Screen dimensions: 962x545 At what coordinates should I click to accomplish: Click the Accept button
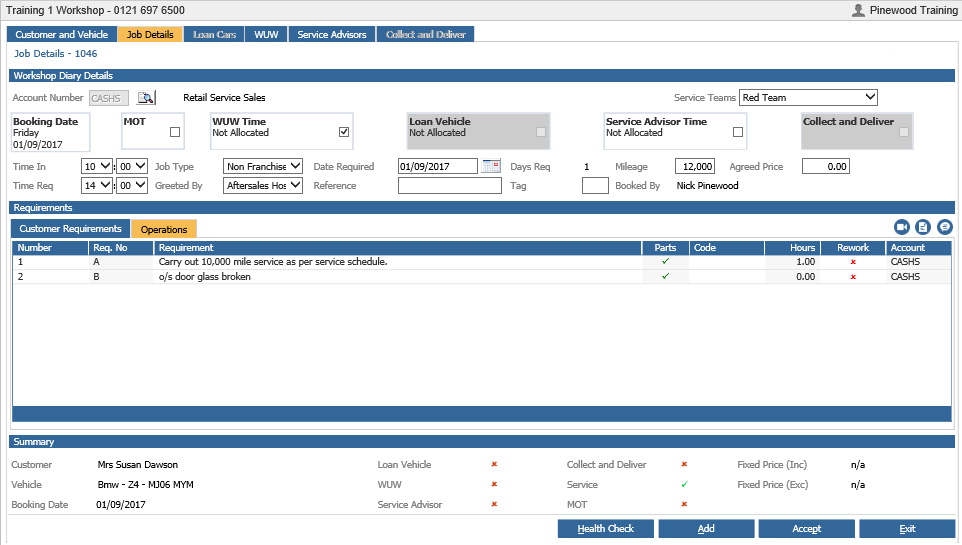pos(806,528)
